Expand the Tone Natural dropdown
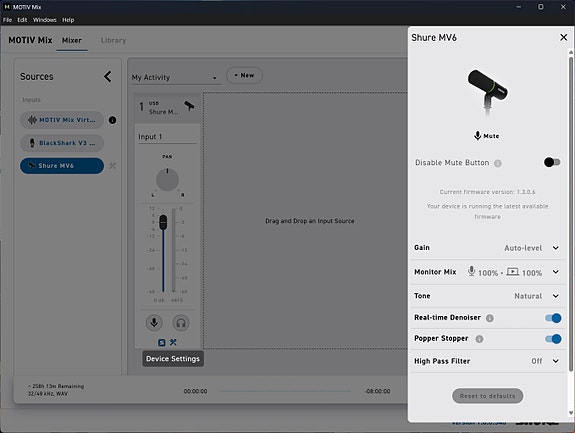The height and width of the screenshot is (433, 575). pos(556,296)
